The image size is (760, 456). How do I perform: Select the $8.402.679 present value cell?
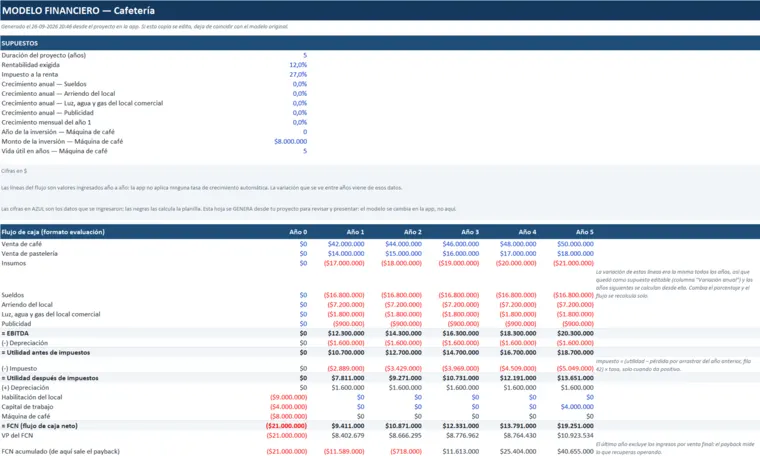tap(348, 436)
